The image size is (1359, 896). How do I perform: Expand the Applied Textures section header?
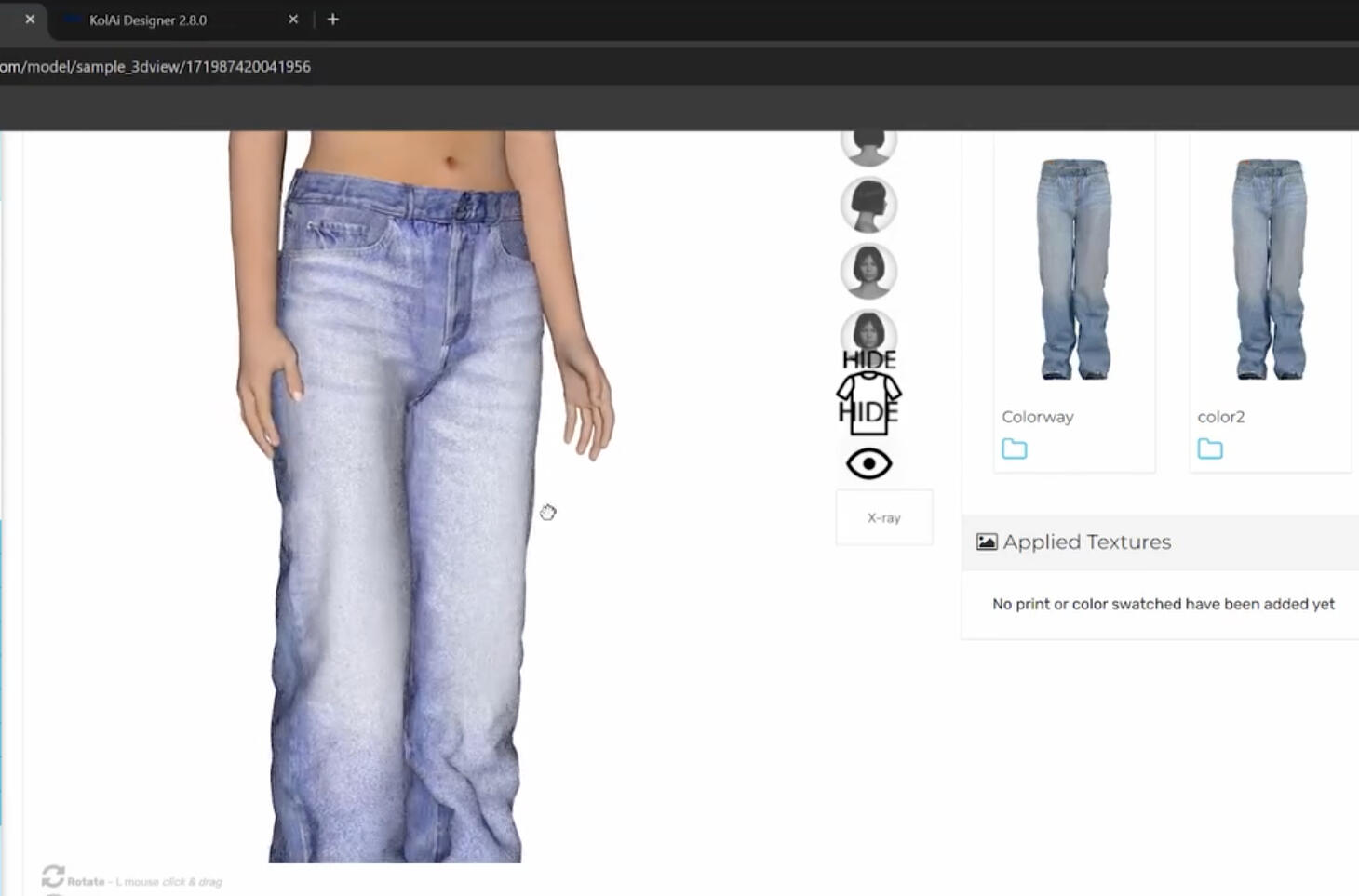coord(1086,542)
